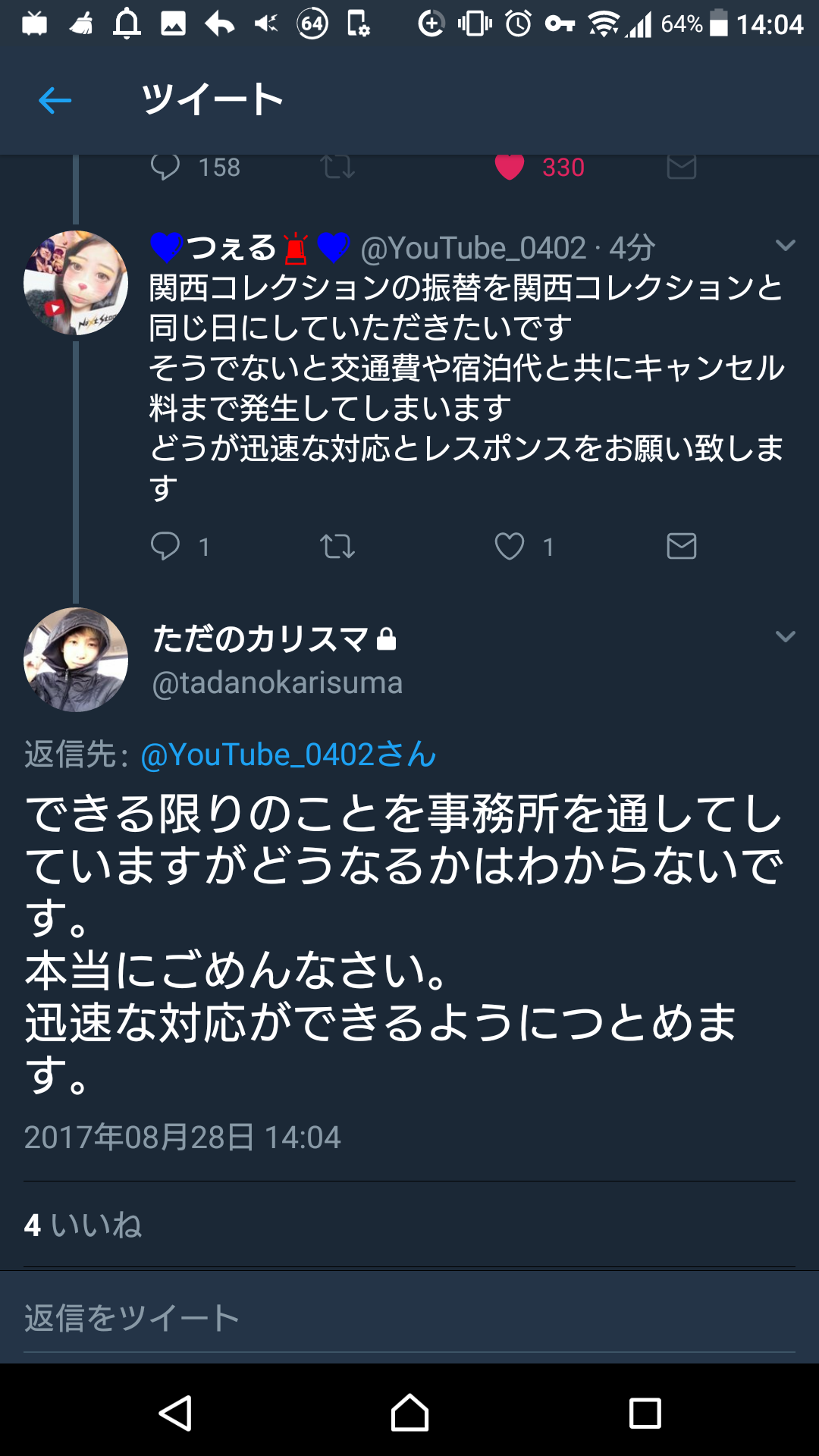Tap the back arrow in the header
This screenshot has height=1456, width=819.
55,100
